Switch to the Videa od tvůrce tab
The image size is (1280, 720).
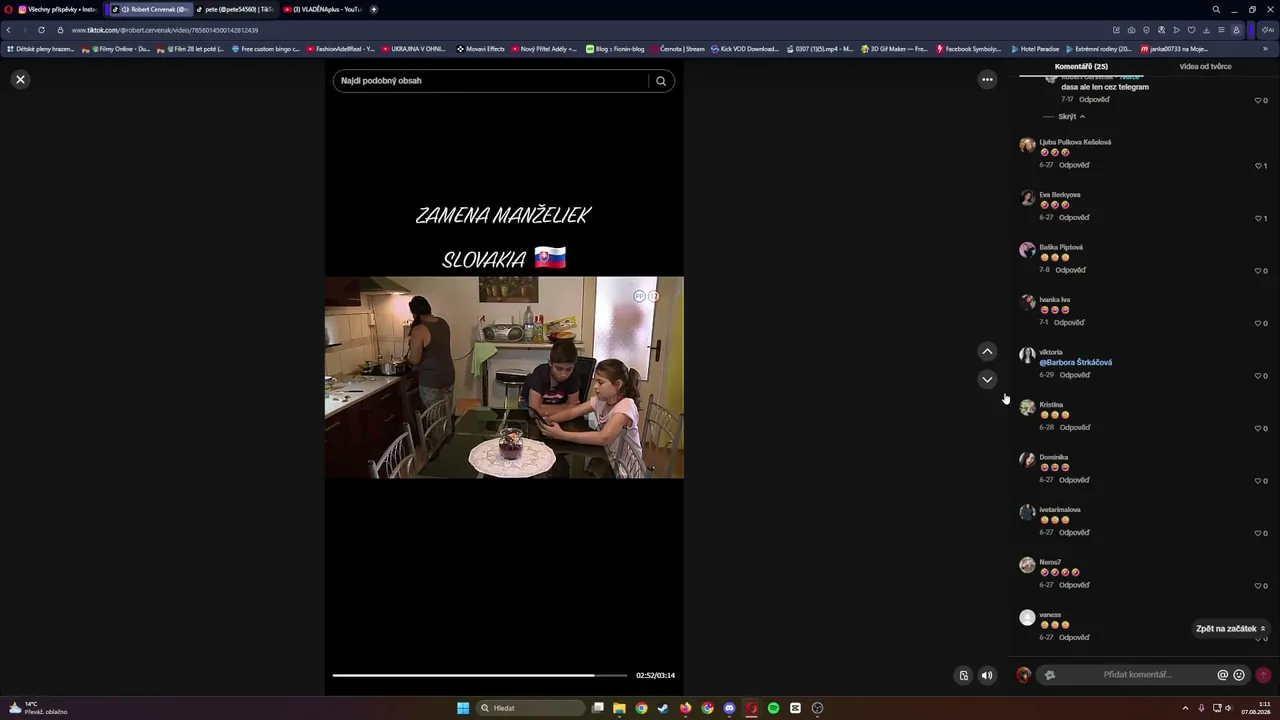(1205, 67)
